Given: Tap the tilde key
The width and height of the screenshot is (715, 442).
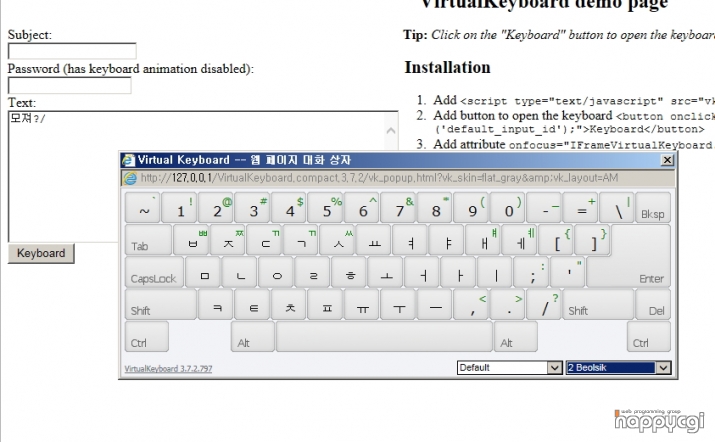Looking at the screenshot, I should tap(143, 208).
